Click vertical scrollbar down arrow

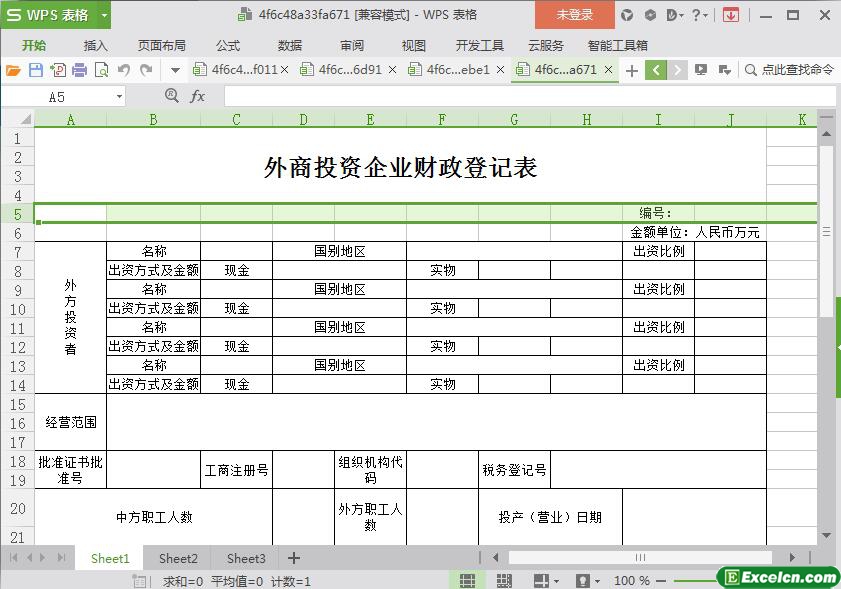coord(826,535)
